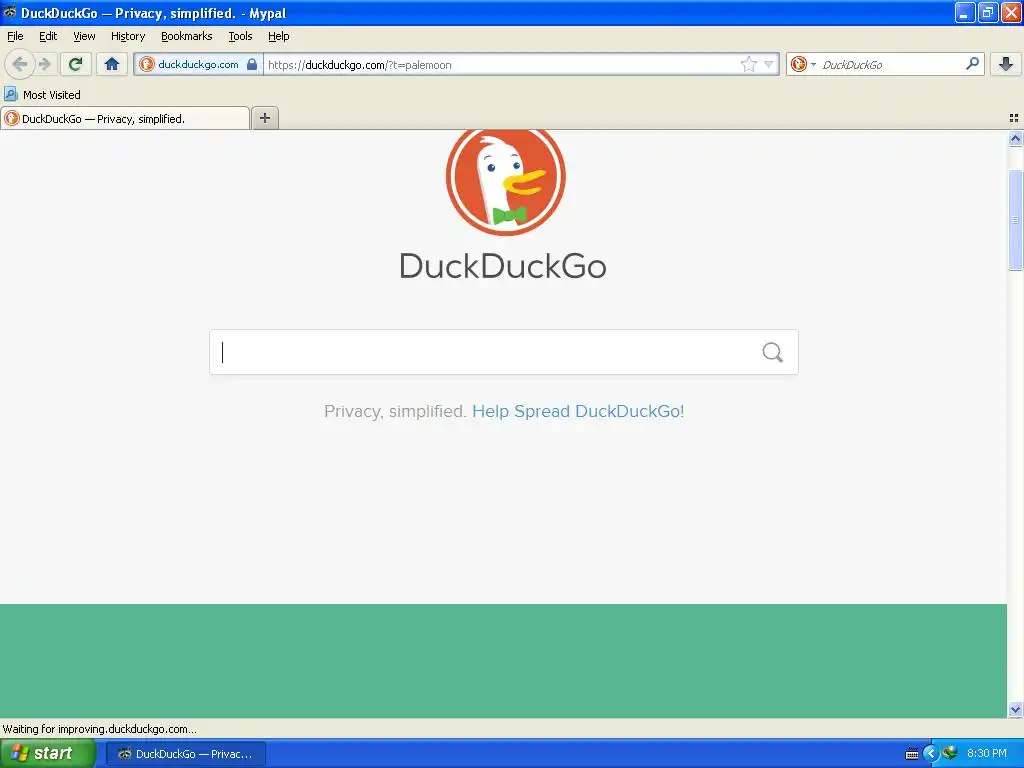Open the search engine selector dropdown

point(803,64)
